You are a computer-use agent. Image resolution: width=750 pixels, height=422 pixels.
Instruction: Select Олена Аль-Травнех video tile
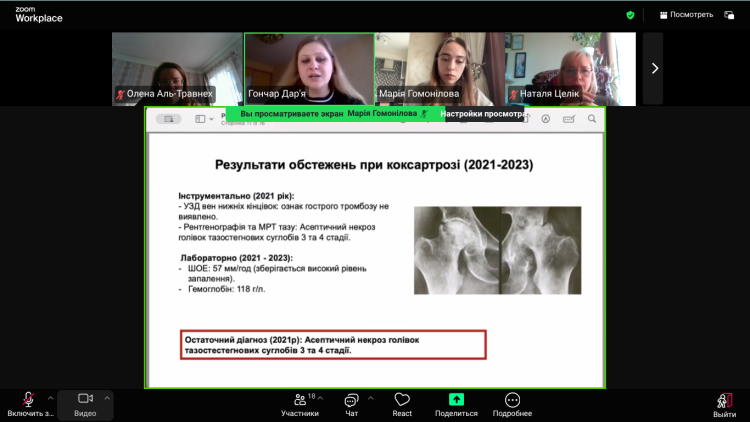click(177, 68)
